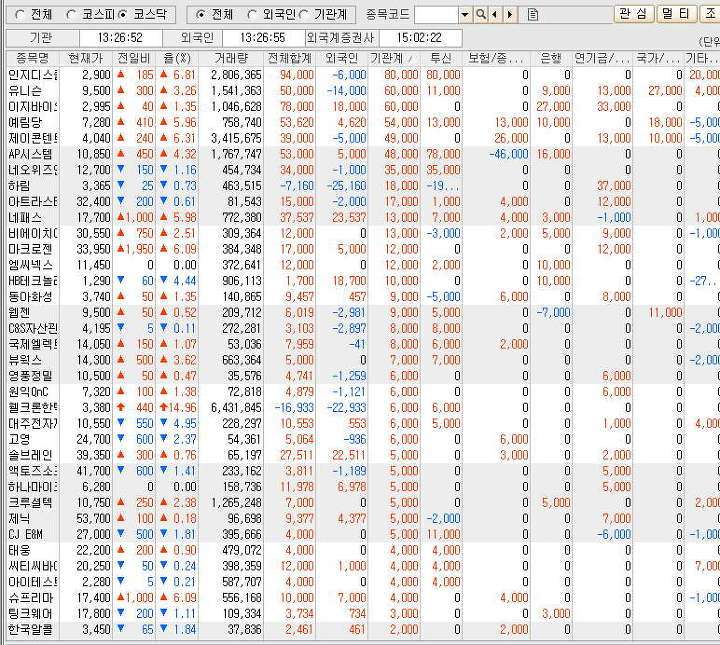Screen dimensions: 720x645
Task: Sort by 율(%) column header
Action: pos(177,58)
